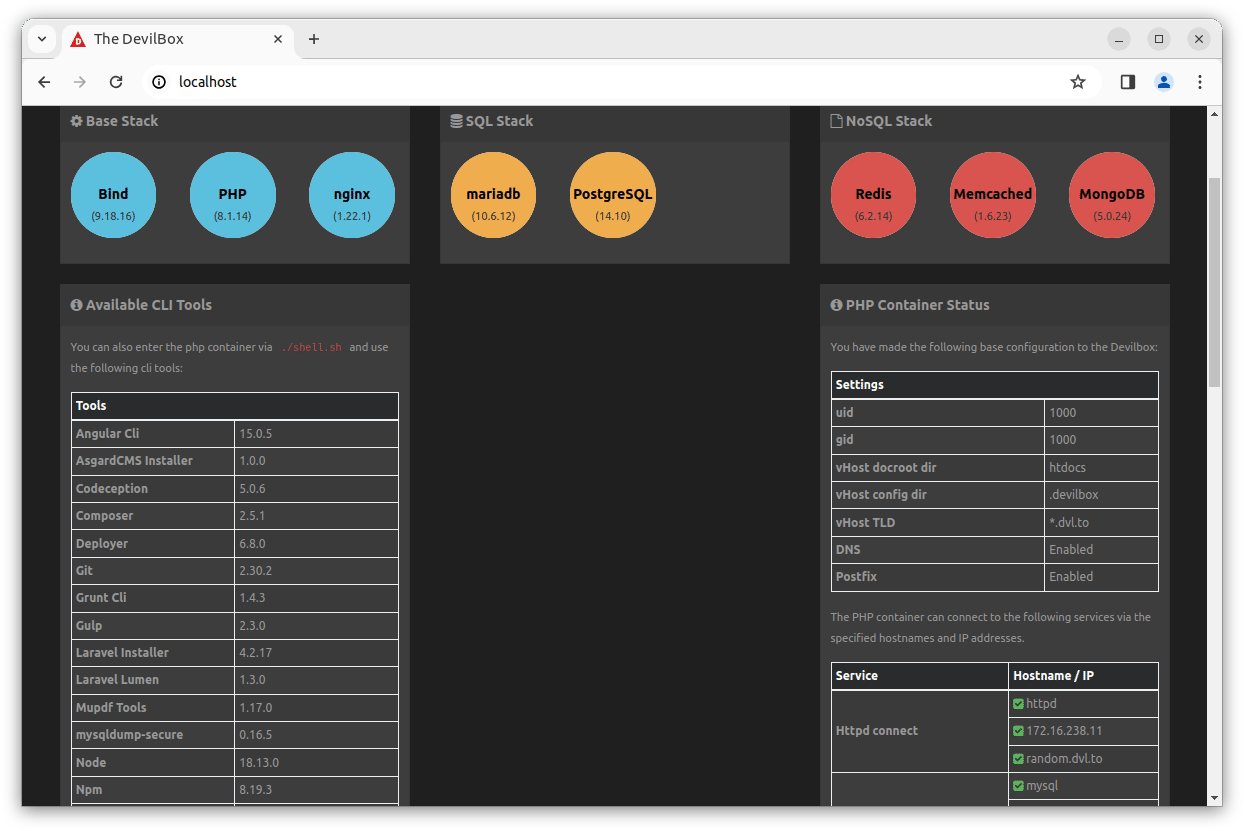
Task: Open the tab search dropdown arrow
Action: [x=42, y=39]
